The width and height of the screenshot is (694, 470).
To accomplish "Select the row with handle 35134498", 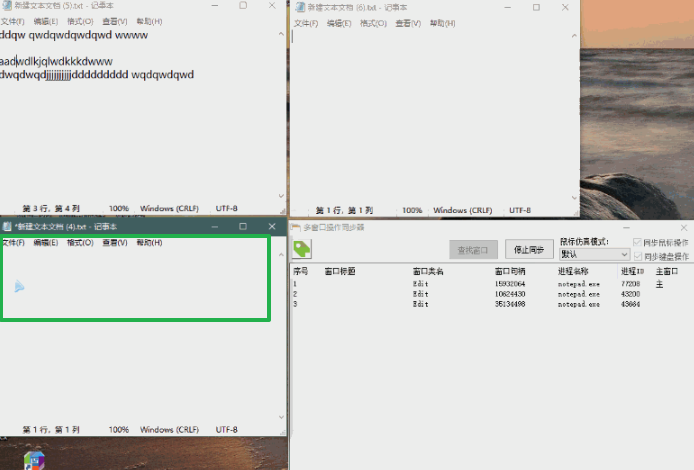I will pos(491,304).
